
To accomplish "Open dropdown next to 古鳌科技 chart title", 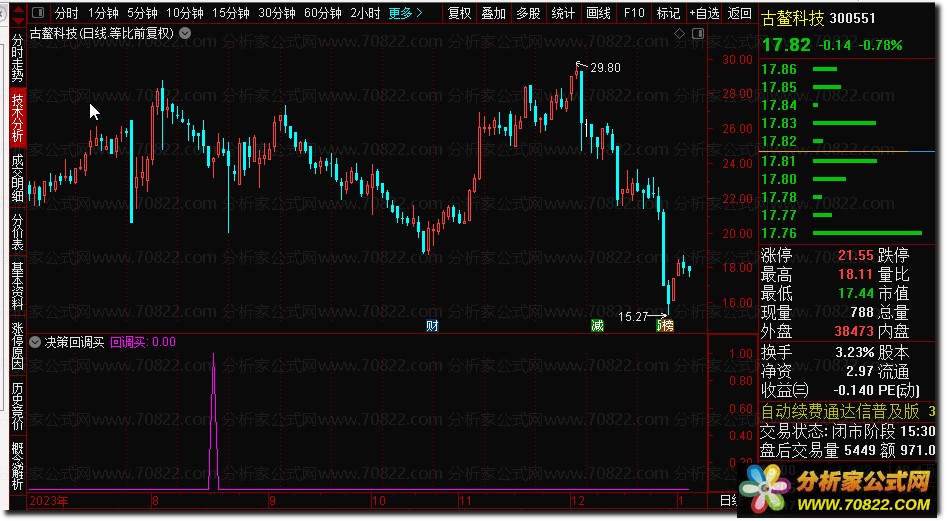I will tap(185, 33).
